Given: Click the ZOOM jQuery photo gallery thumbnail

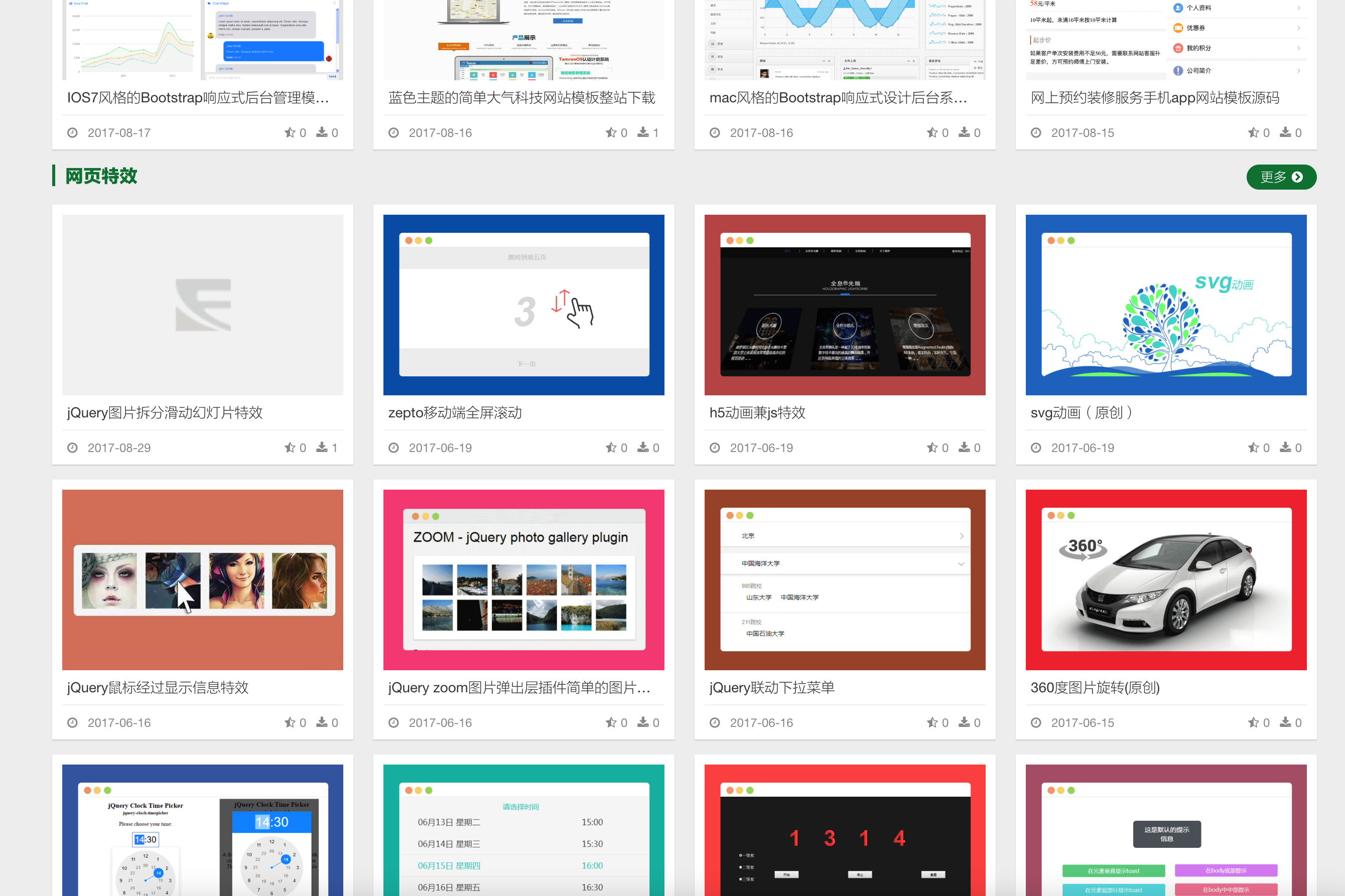Looking at the screenshot, I should [x=523, y=579].
